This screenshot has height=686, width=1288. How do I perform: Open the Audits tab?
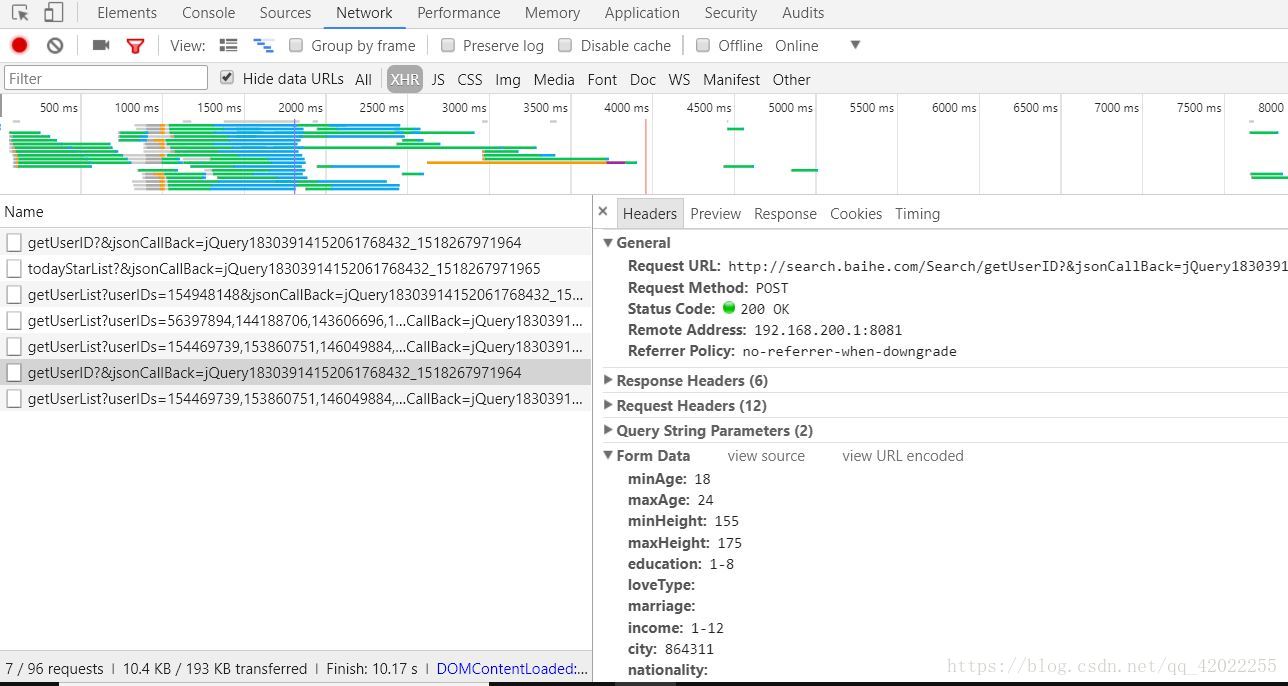pos(803,13)
